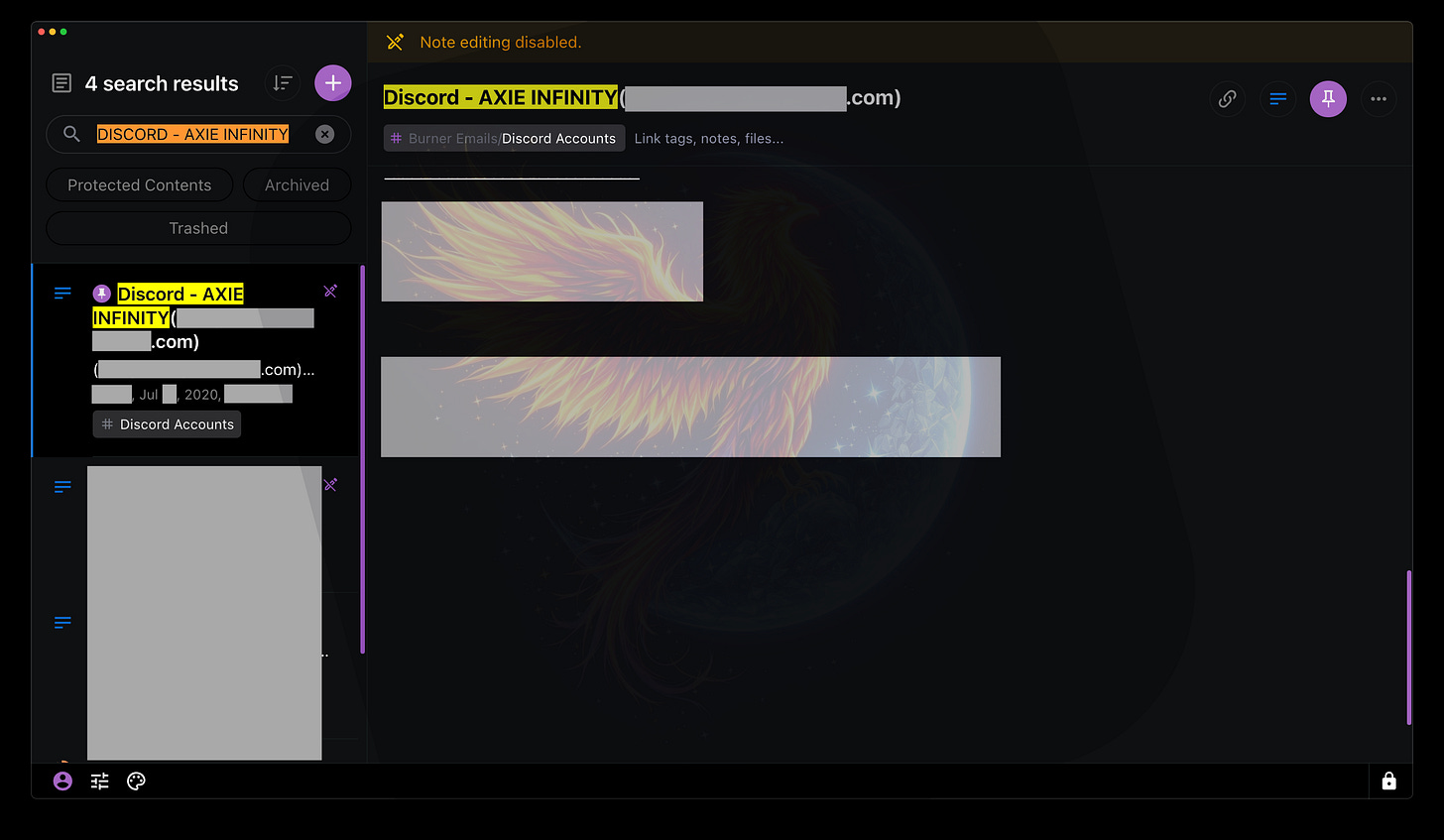
Task: Click the note type icon of second result
Action: [x=62, y=486]
